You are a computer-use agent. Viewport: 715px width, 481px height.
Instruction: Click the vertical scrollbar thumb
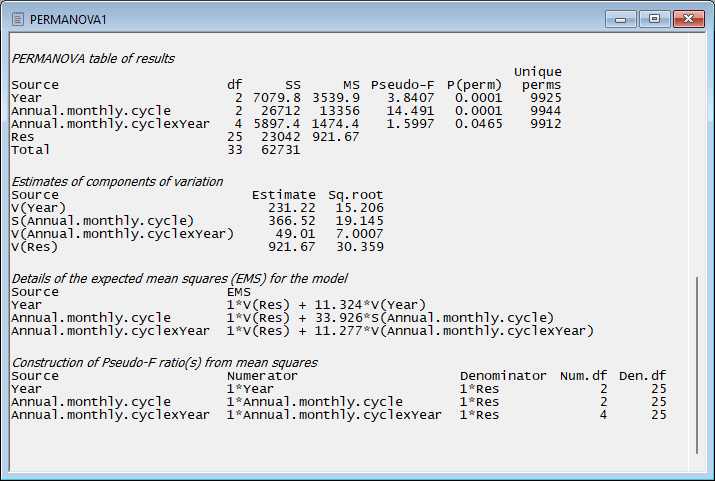pyautogui.click(x=697, y=363)
